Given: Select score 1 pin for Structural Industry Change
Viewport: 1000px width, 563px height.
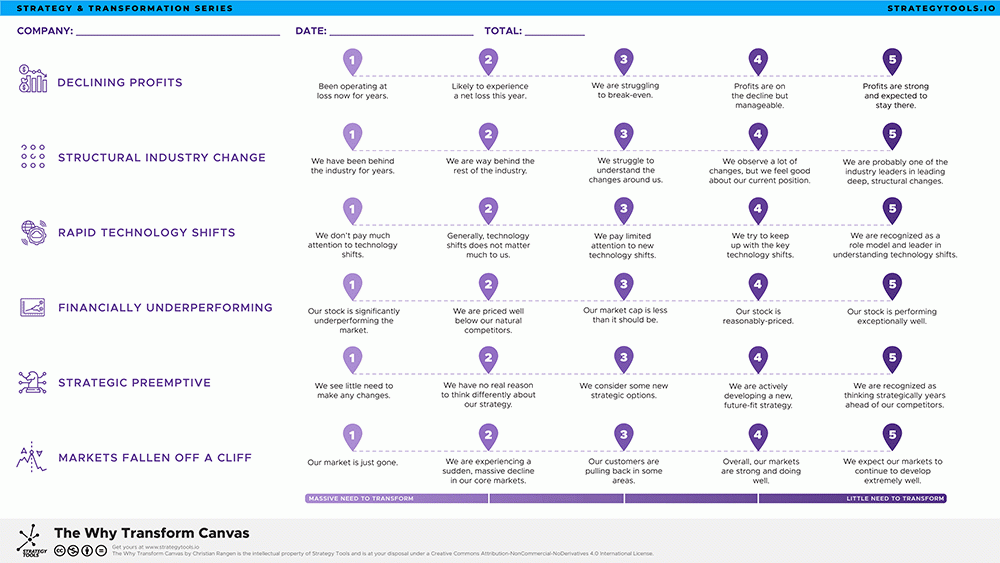Looking at the screenshot, I should (352, 136).
